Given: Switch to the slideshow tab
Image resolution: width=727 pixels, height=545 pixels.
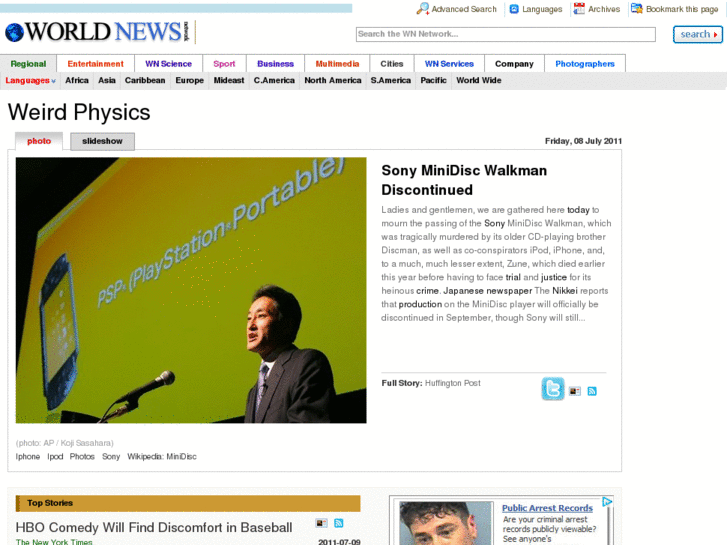Looking at the screenshot, I should pyautogui.click(x=102, y=141).
